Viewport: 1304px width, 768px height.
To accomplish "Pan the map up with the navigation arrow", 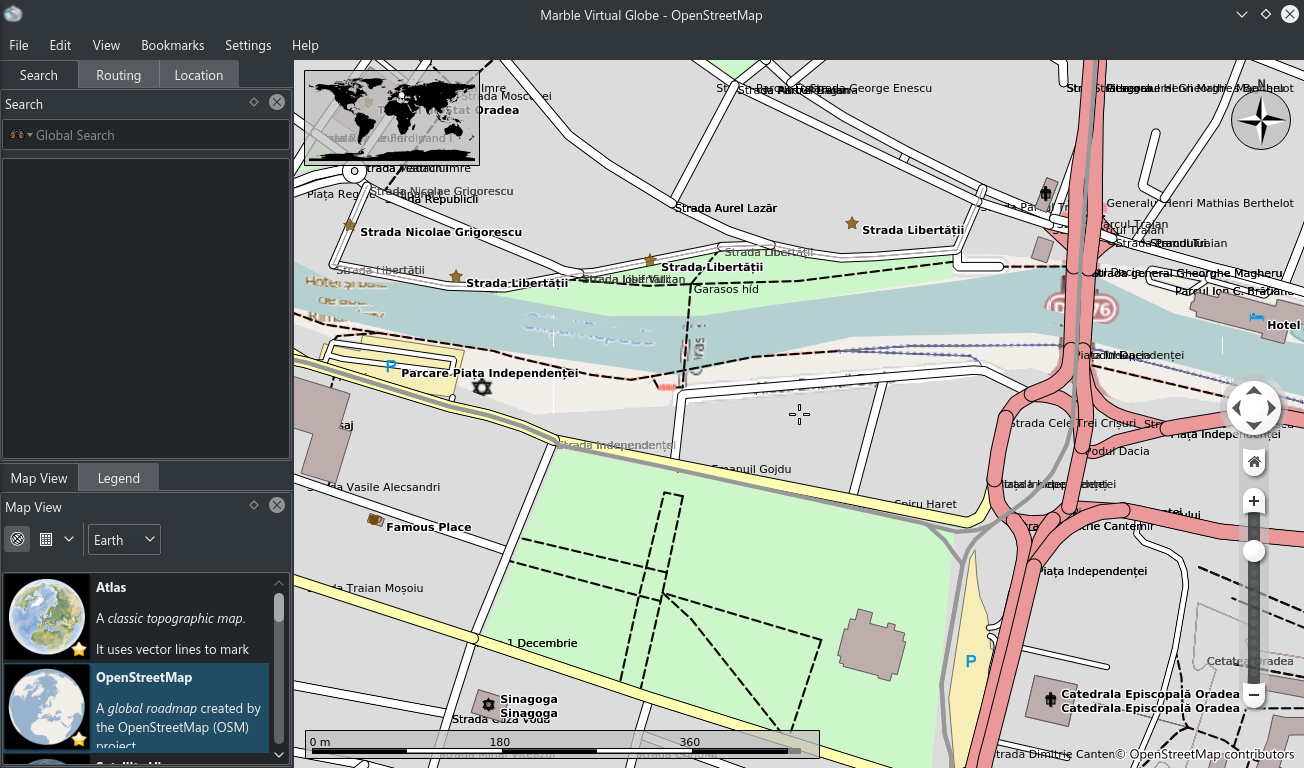I will pos(1254,391).
